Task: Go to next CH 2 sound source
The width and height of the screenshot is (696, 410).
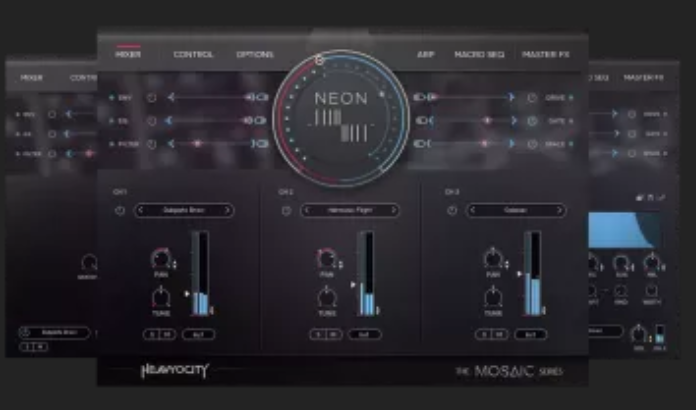Action: pos(393,210)
